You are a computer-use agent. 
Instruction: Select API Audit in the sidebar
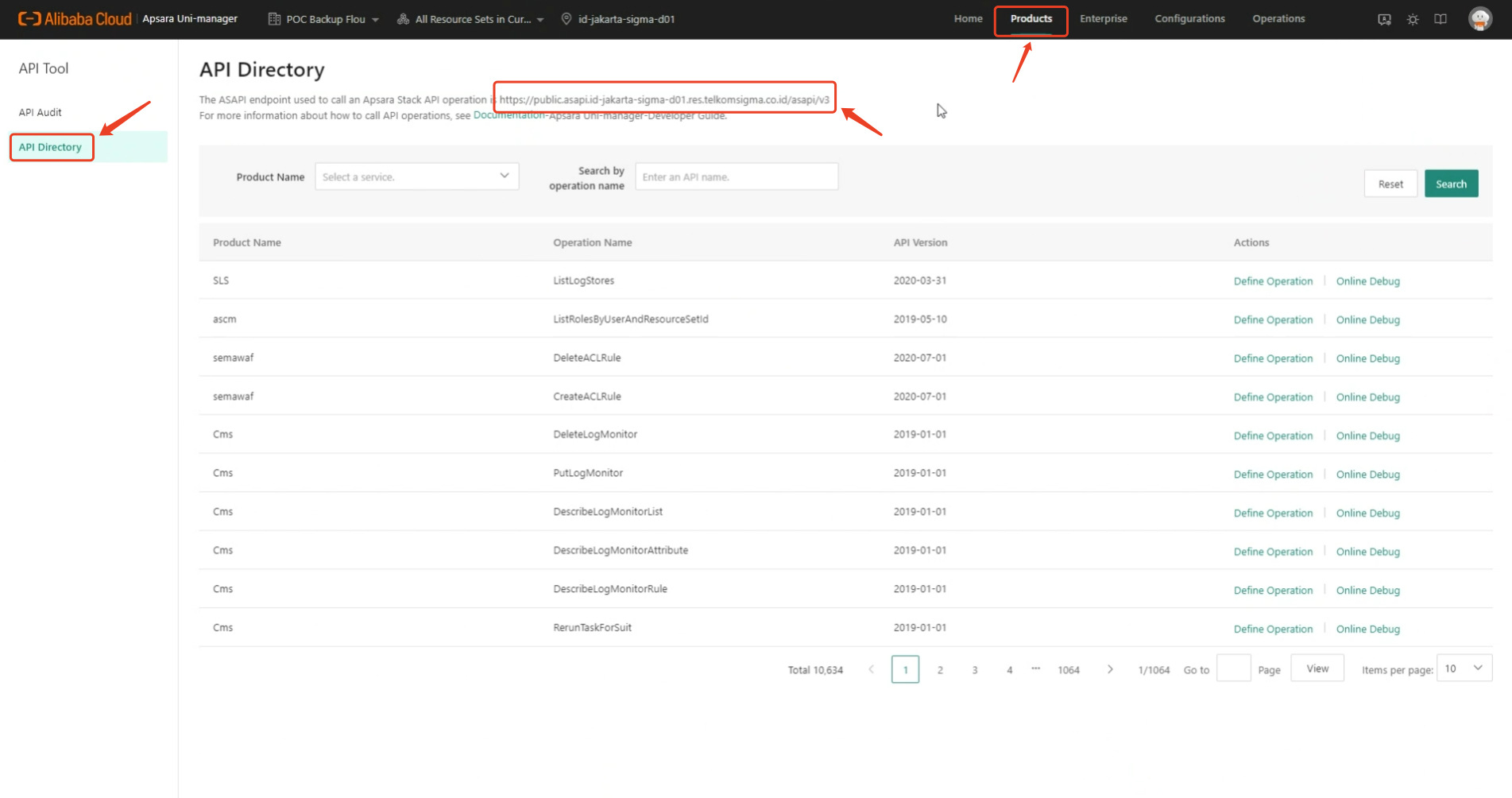[41, 112]
